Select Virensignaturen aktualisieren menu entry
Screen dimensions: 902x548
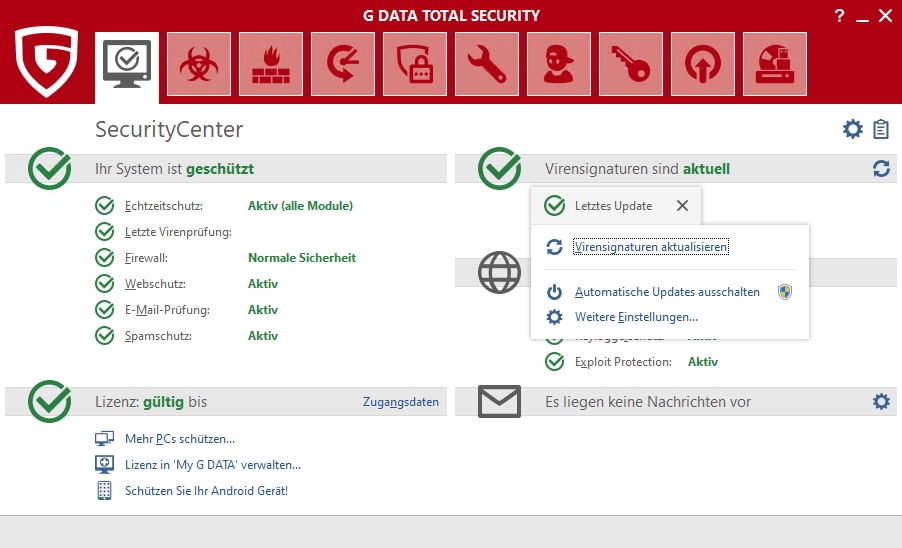pos(651,247)
